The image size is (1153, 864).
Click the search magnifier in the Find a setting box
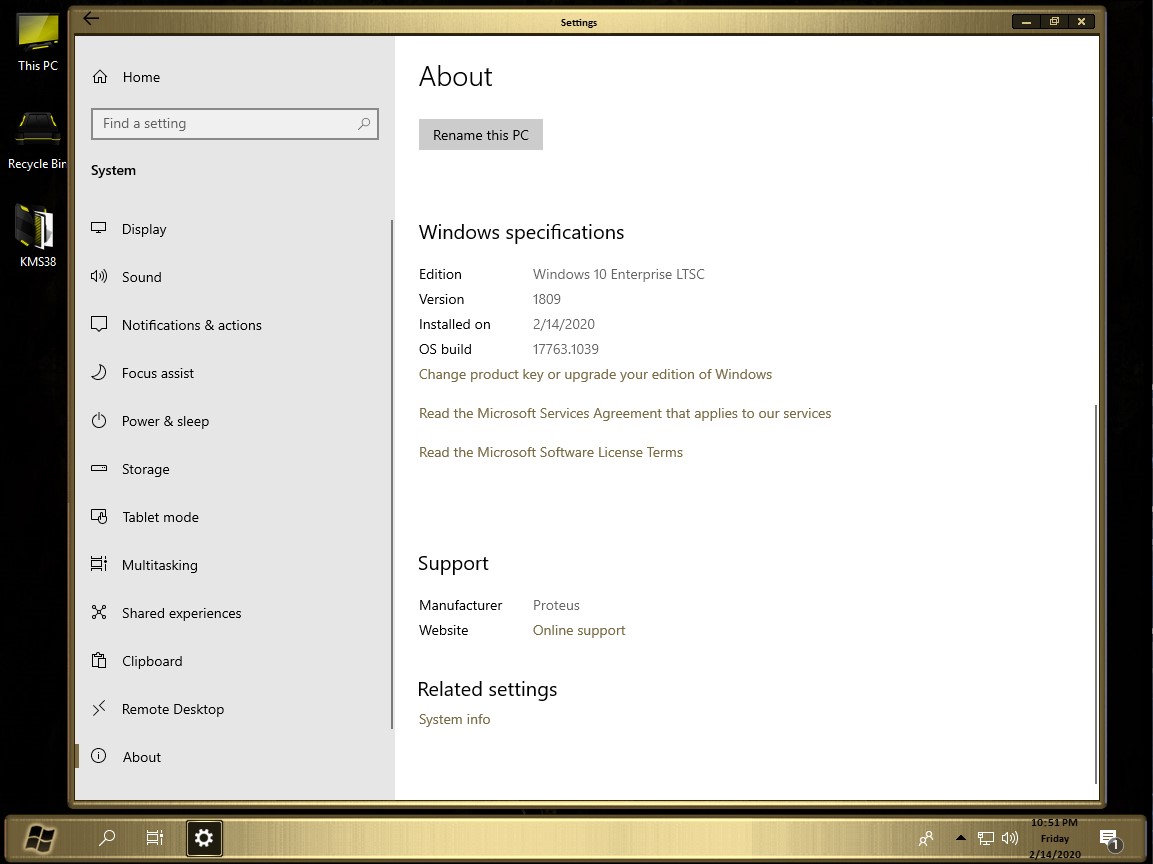[364, 124]
